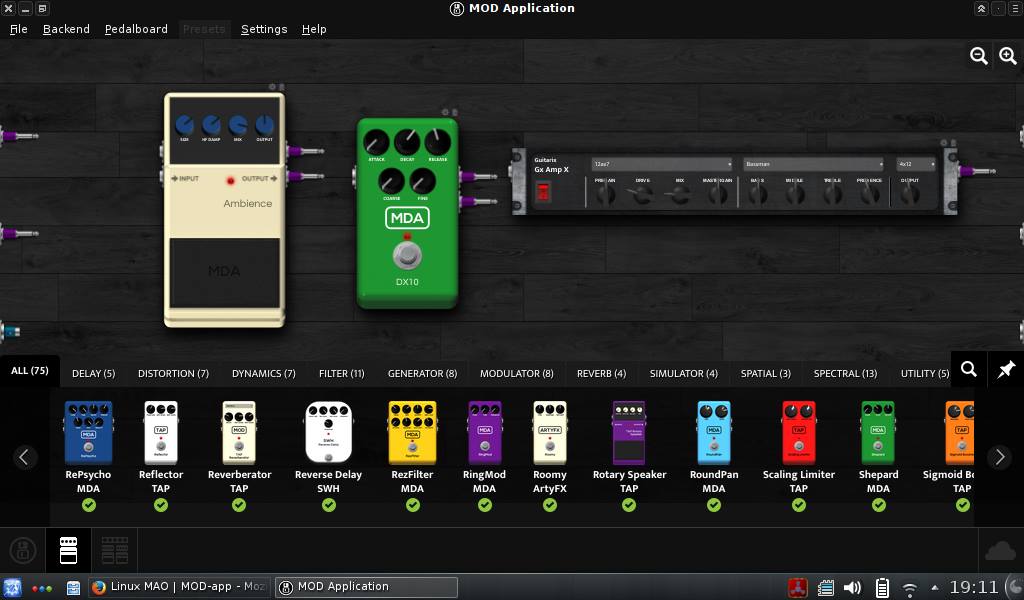Image resolution: width=1024 pixels, height=600 pixels.
Task: Click the MOD Application taskbar button
Action: pos(366,587)
